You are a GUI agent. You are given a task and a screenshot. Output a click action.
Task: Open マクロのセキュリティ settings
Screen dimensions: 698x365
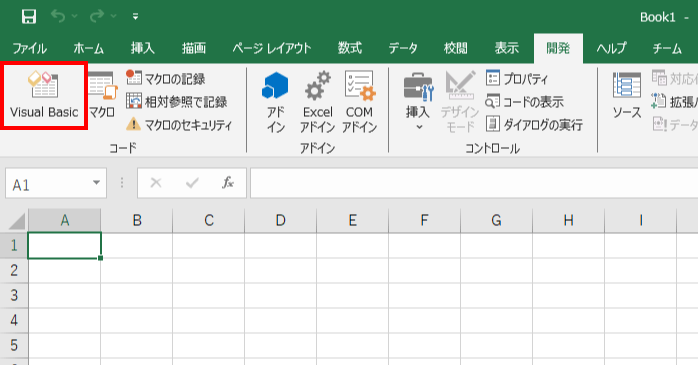pos(179,125)
